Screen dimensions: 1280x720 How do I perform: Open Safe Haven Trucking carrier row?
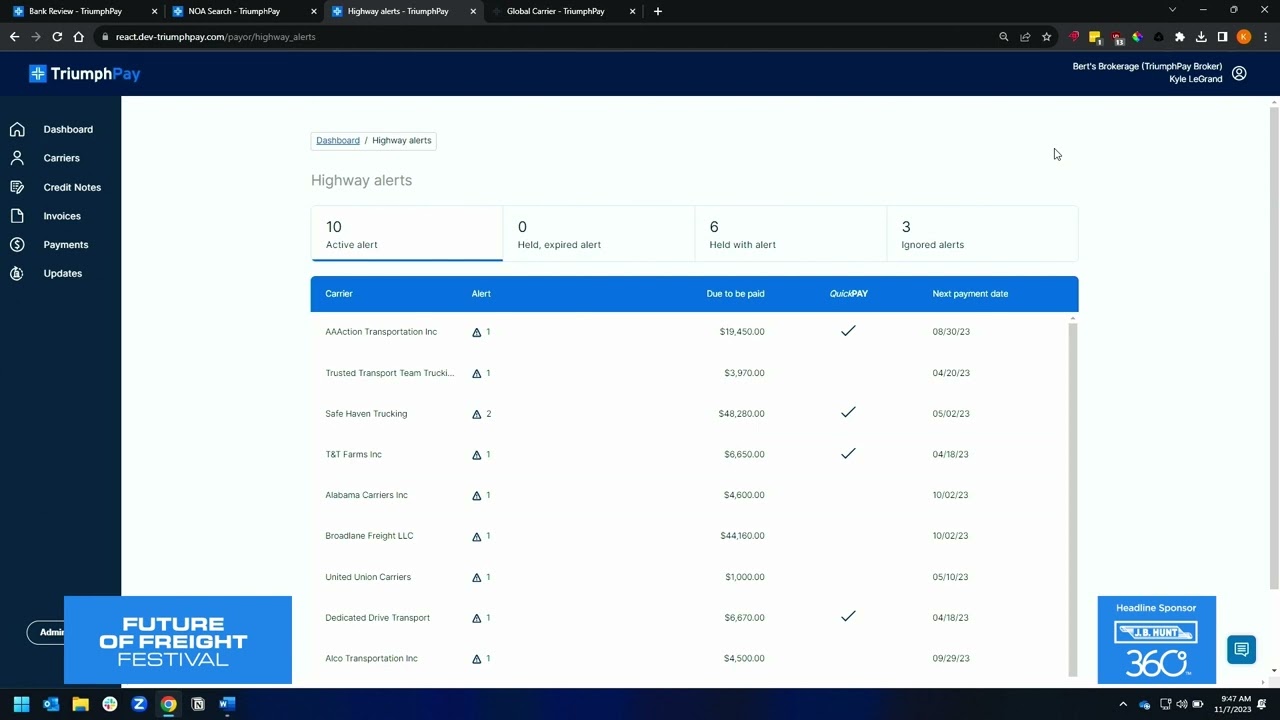(x=690, y=414)
